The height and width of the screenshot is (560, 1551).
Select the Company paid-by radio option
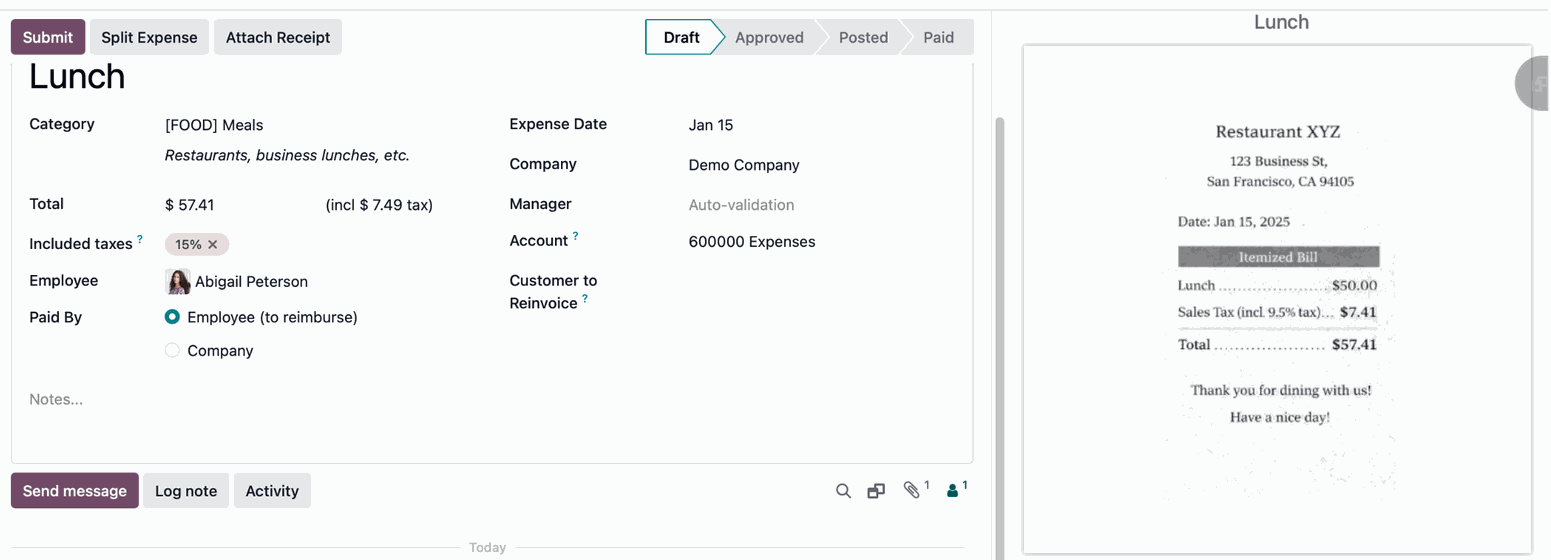pos(172,351)
